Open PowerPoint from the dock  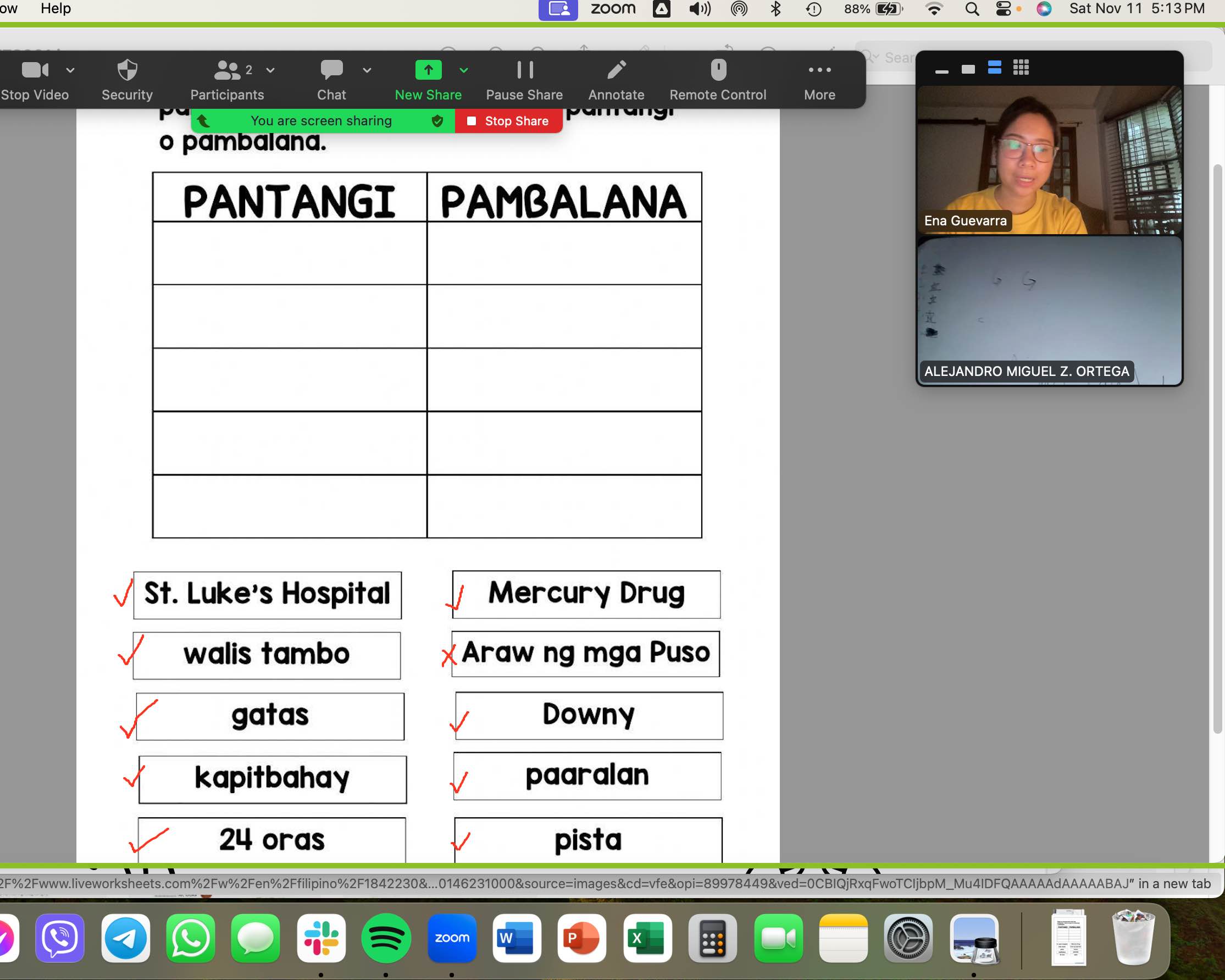582,939
